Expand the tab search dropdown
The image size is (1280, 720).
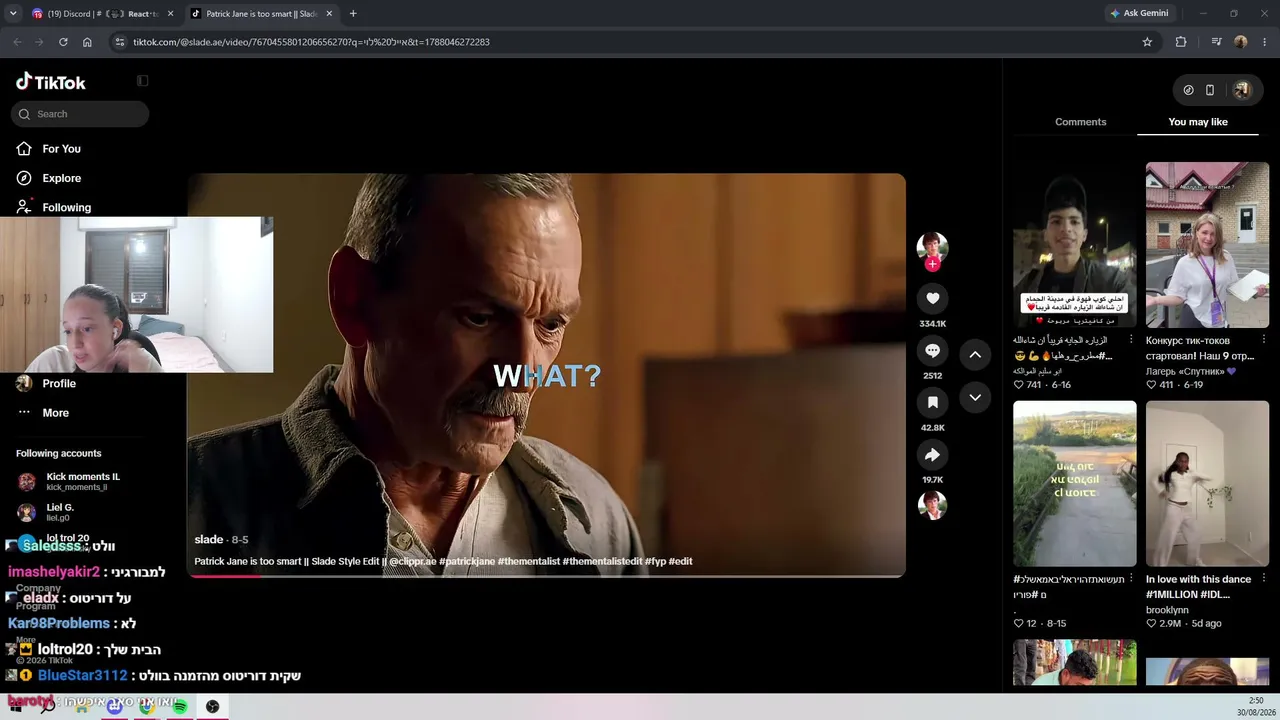pyautogui.click(x=13, y=14)
